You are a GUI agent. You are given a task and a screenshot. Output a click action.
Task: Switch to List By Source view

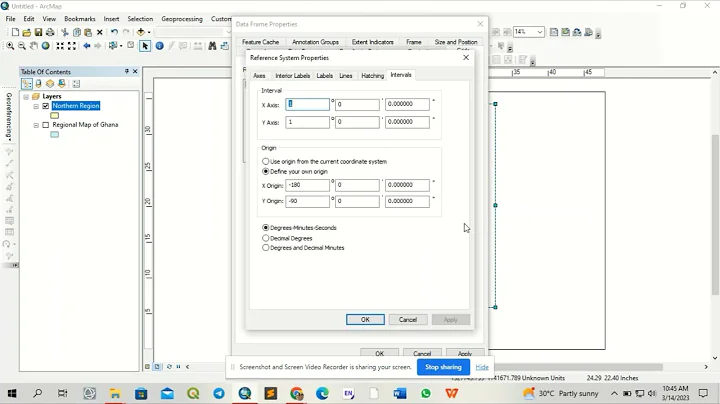[x=39, y=84]
